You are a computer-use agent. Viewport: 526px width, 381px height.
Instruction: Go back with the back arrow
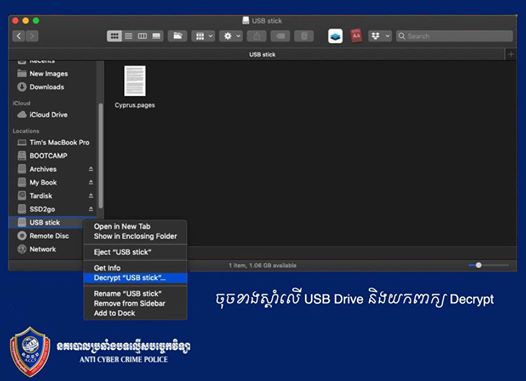[19, 36]
